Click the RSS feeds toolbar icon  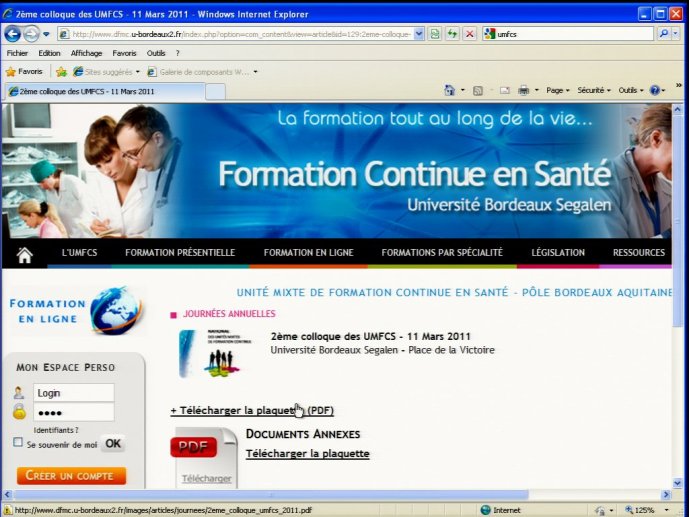tap(478, 90)
